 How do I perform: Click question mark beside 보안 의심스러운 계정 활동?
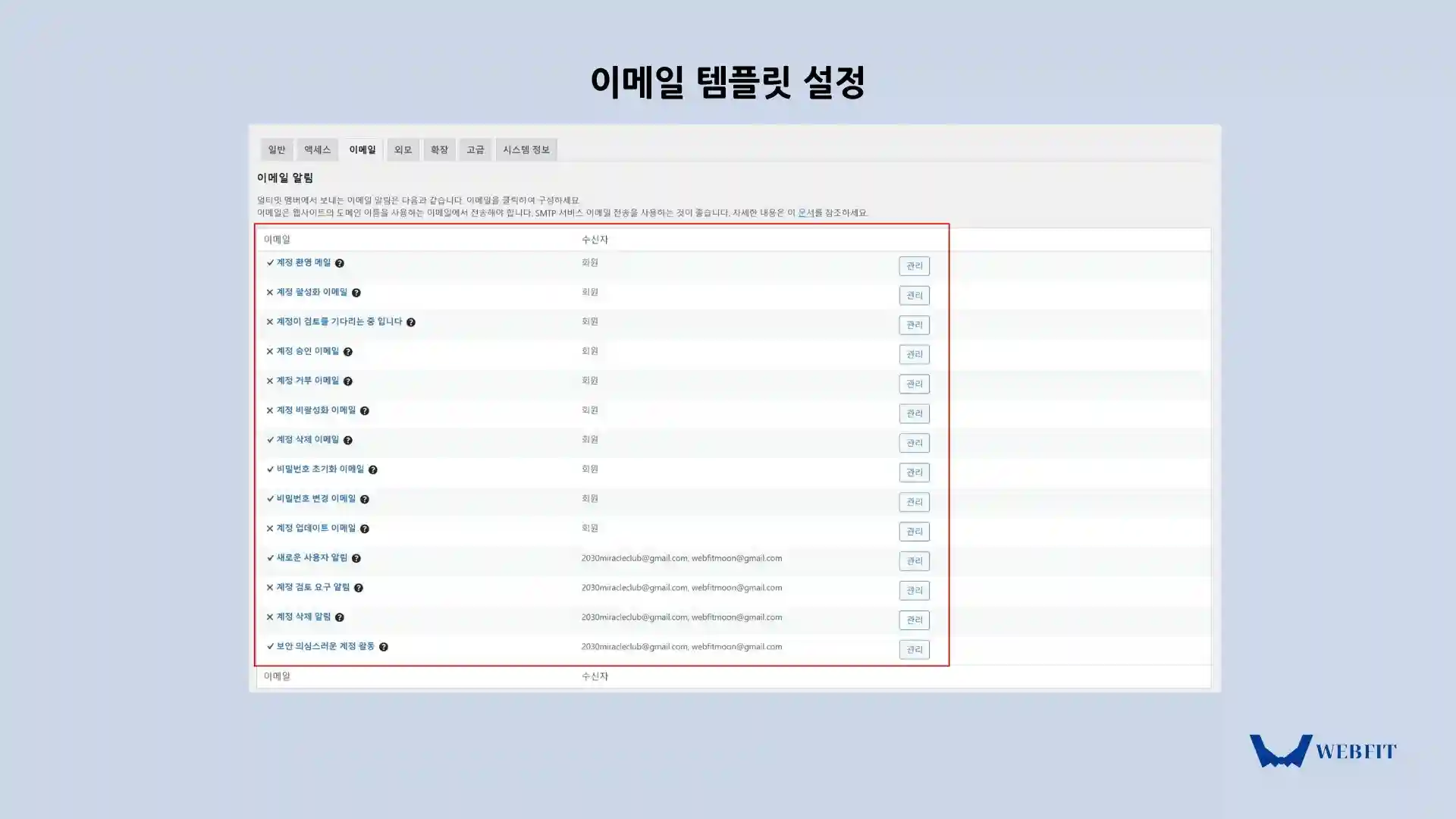click(384, 648)
